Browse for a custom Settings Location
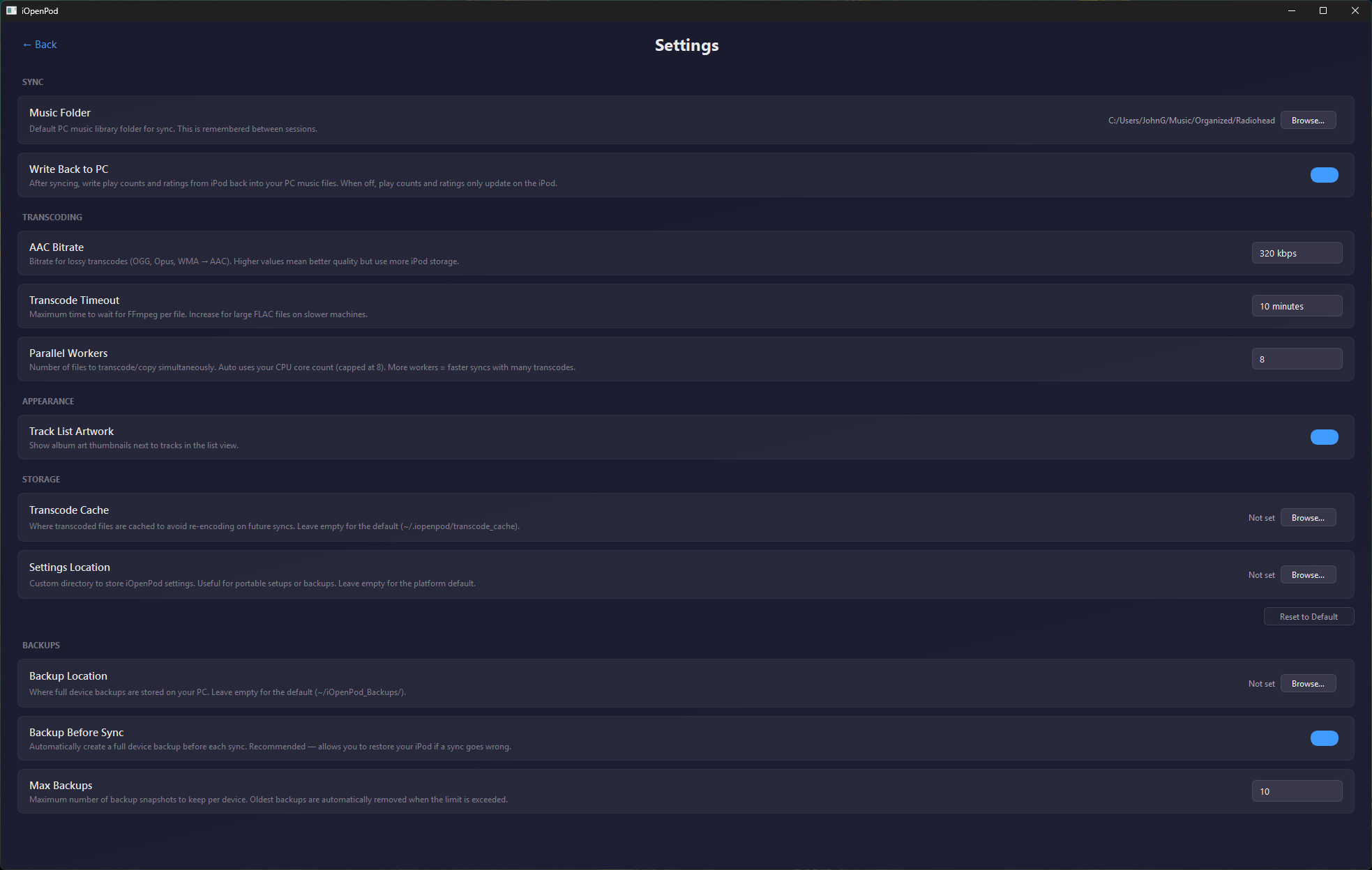The width and height of the screenshot is (1372, 870). pos(1308,574)
